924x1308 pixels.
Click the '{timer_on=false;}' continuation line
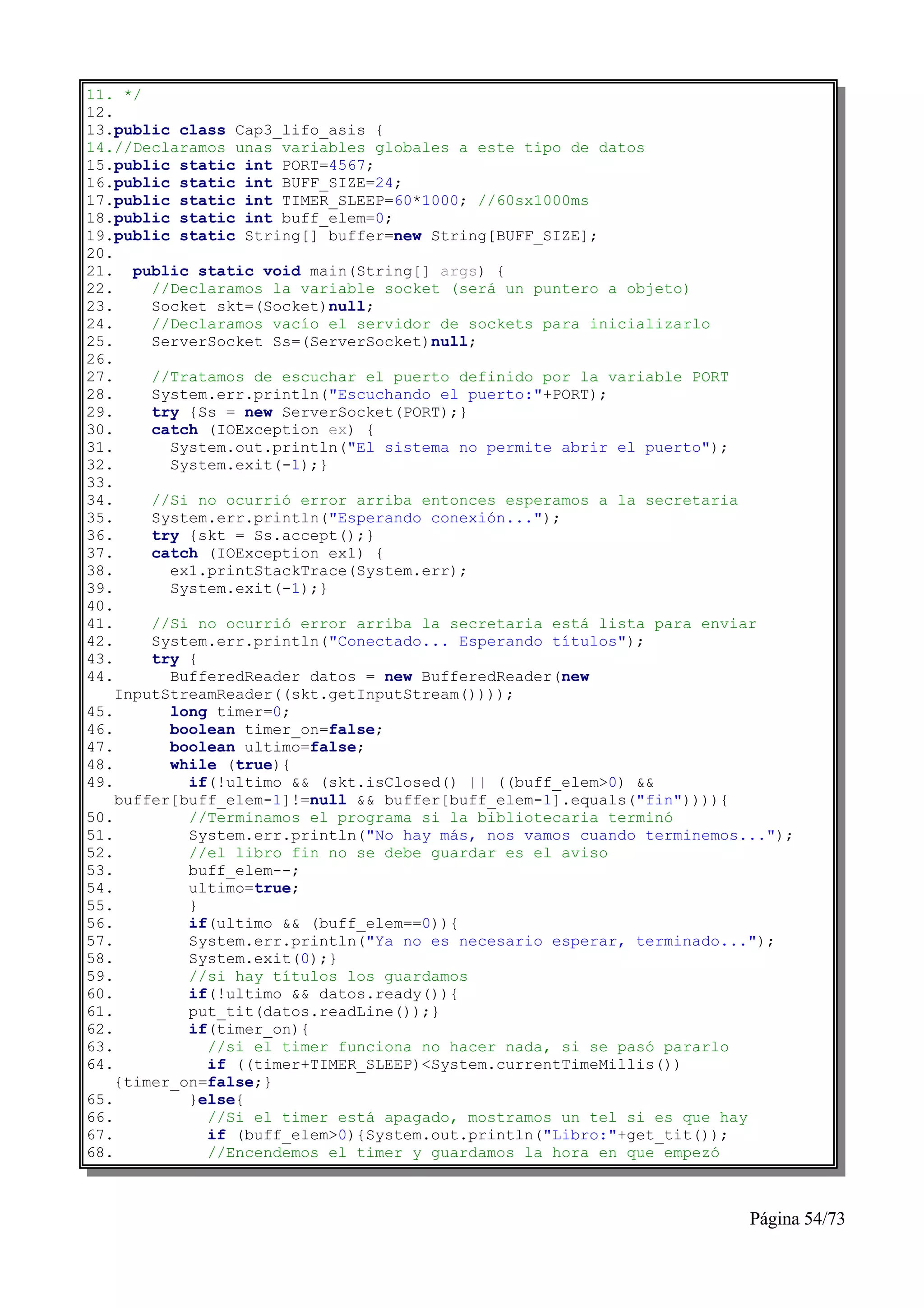click(193, 1083)
